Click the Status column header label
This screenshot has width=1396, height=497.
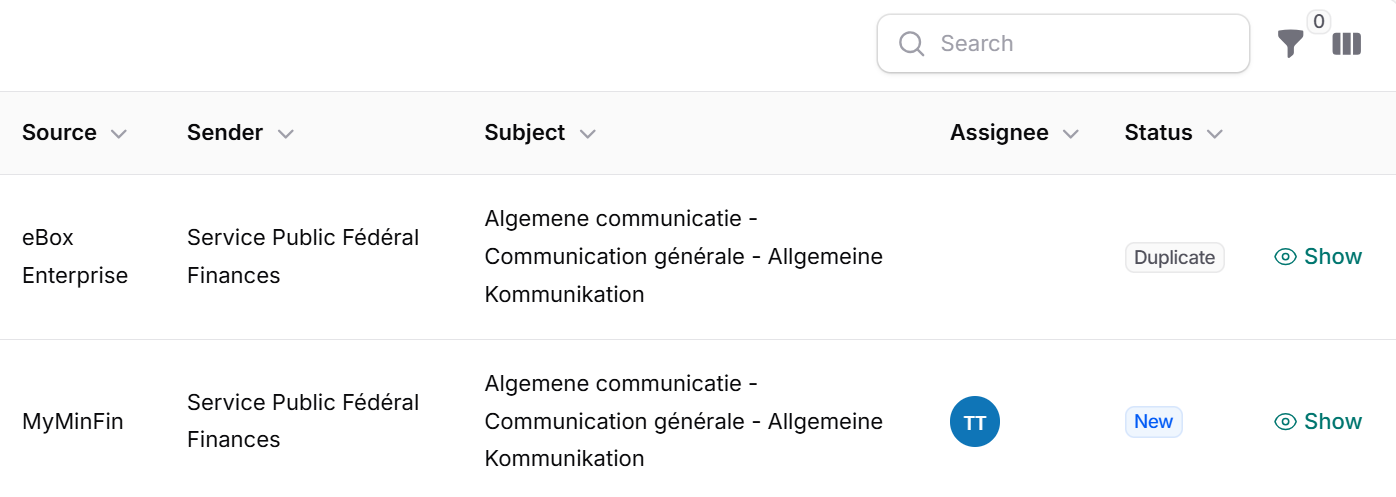(1158, 133)
